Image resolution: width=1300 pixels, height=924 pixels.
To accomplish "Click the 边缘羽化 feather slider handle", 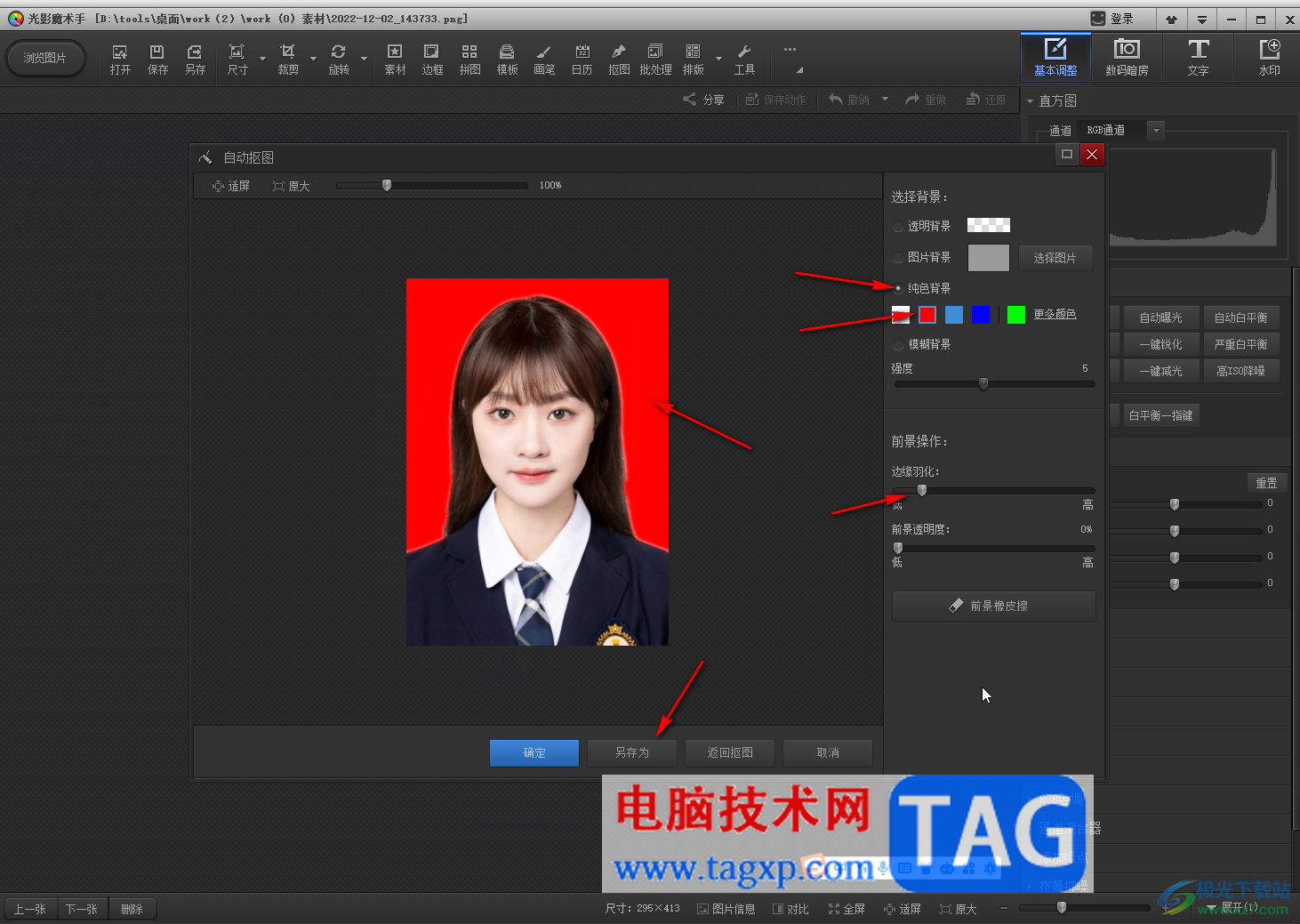I will tap(922, 490).
